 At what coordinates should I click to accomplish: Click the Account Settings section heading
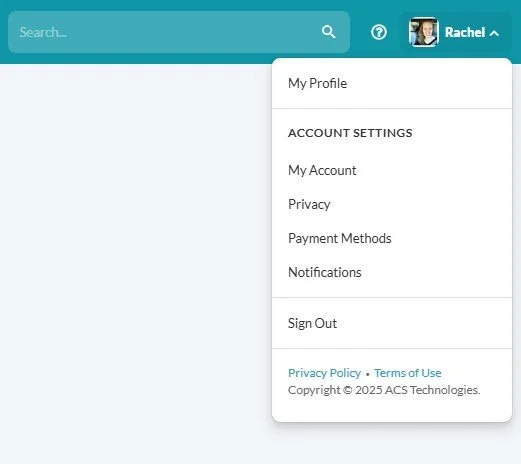click(x=350, y=133)
